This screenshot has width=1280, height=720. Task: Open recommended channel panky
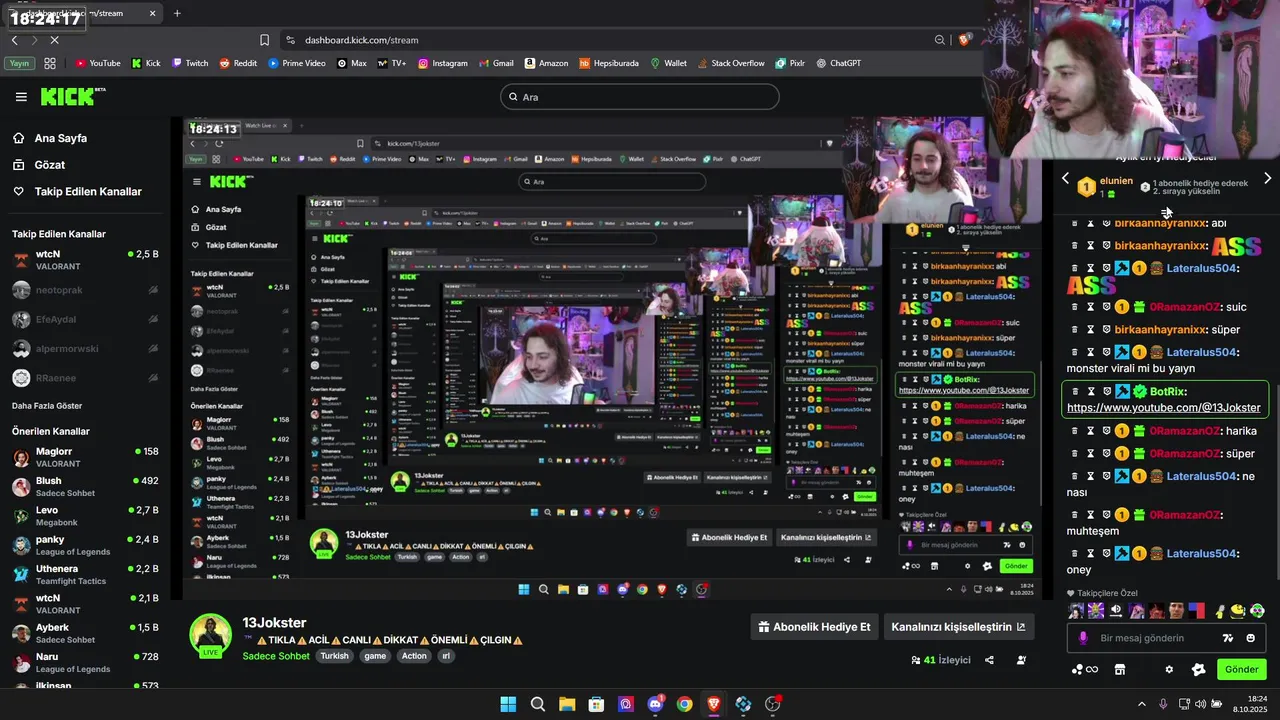click(x=85, y=545)
